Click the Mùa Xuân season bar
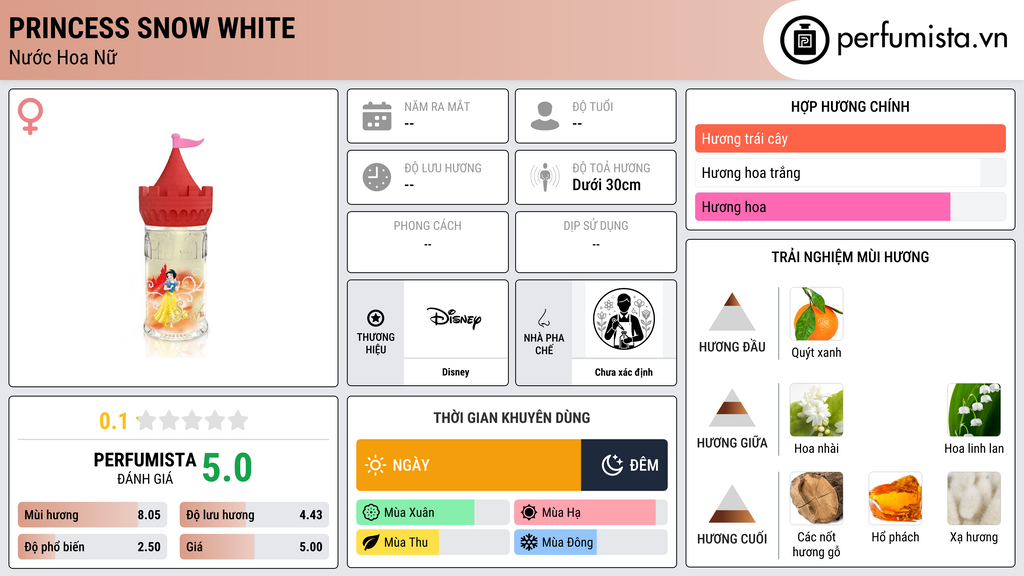 coord(432,513)
